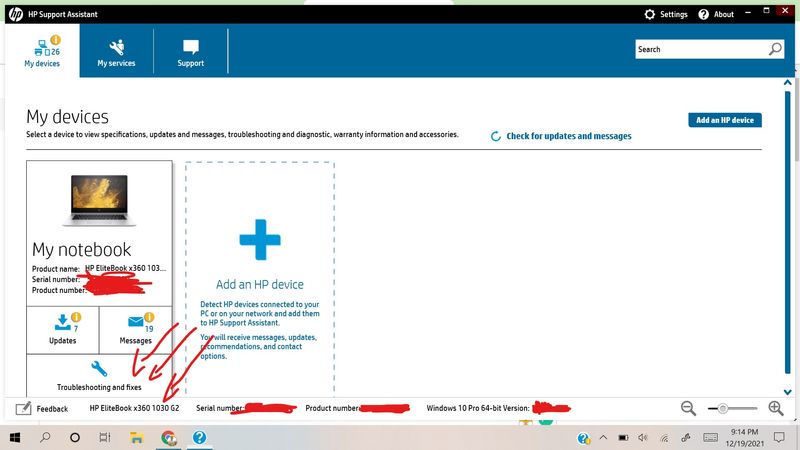Click the pen workspace tray icon

[x=686, y=438]
